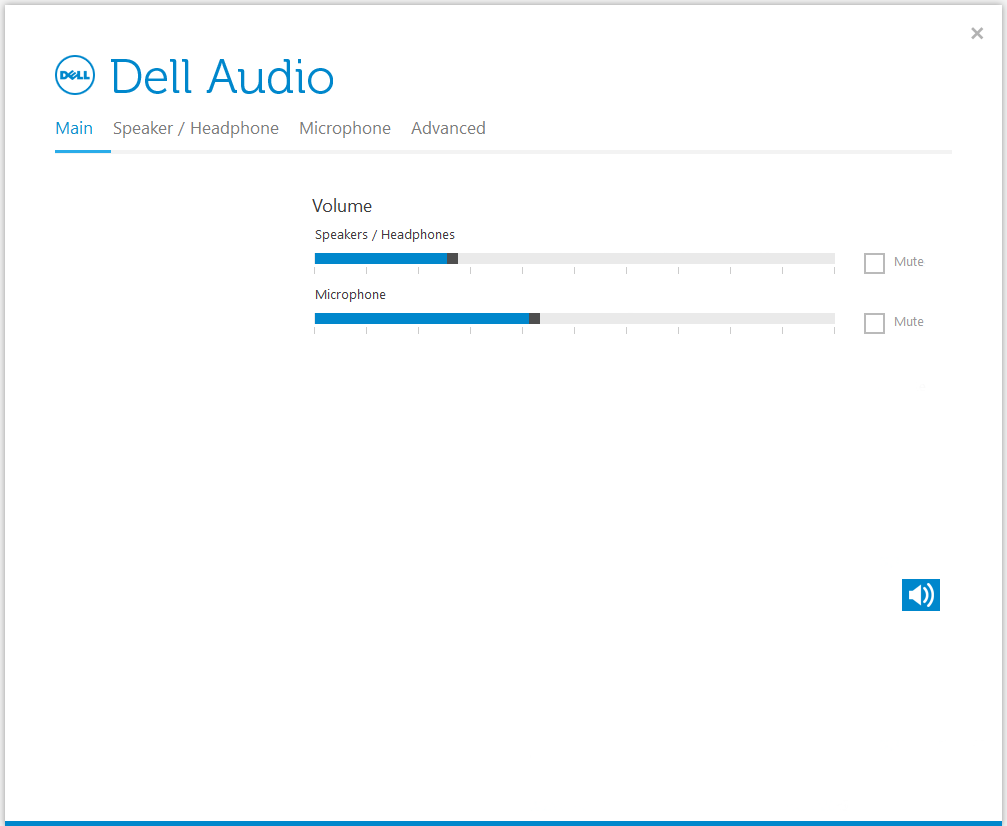Click the blue speaker volume icon

pyautogui.click(x=920, y=595)
